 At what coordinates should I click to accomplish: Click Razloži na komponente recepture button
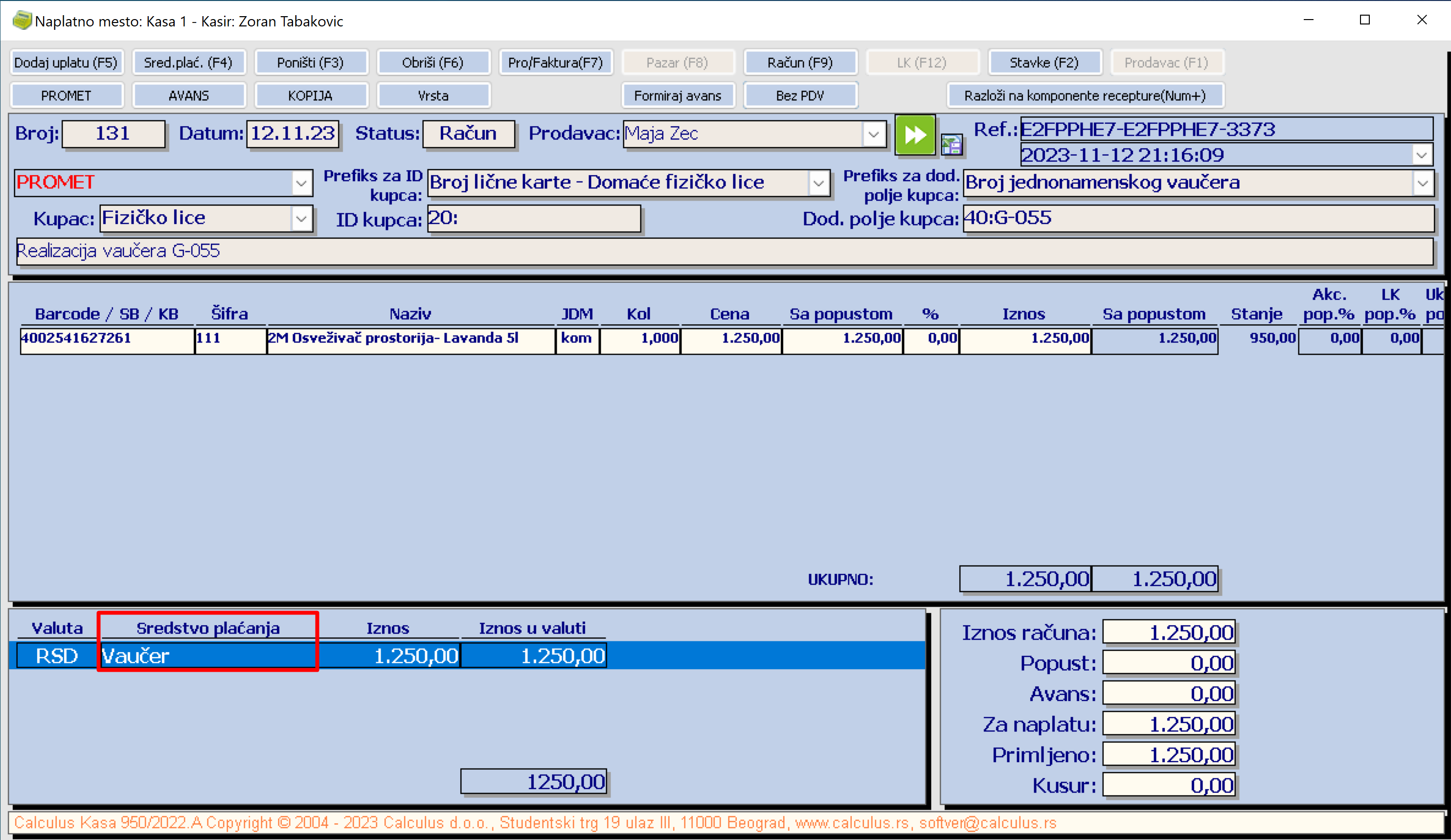pyautogui.click(x=1085, y=95)
